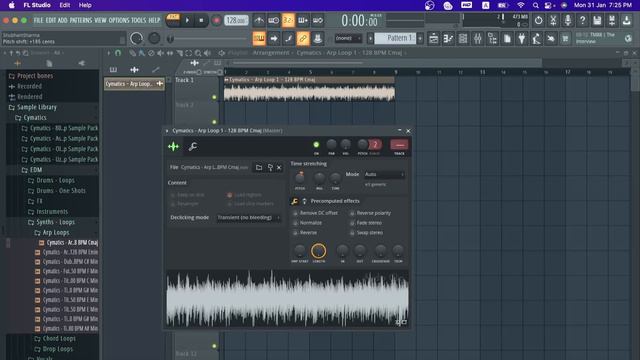Screen dimensions: 640x360
Task: Click the Play transport button
Action: pyautogui.click(x=187, y=20)
